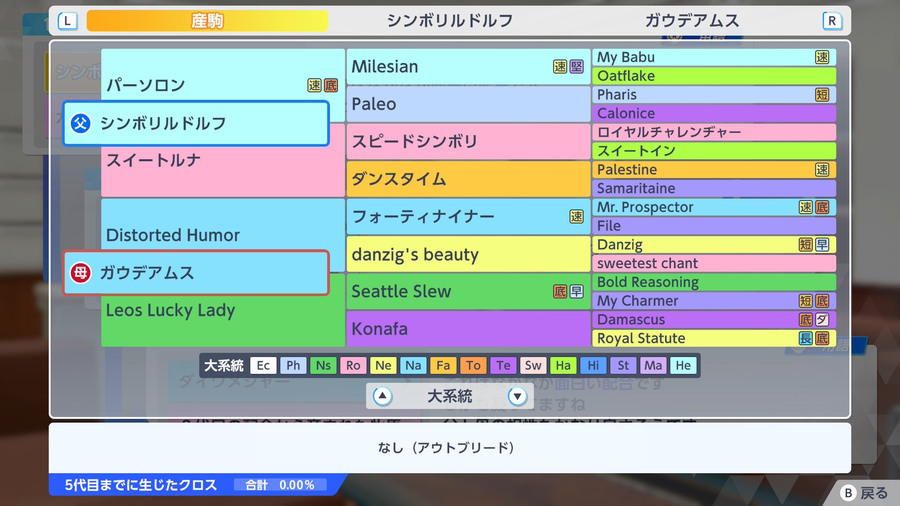Select the スピードシンボリ pedigree cell
This screenshot has height=506, width=900.
coord(468,141)
